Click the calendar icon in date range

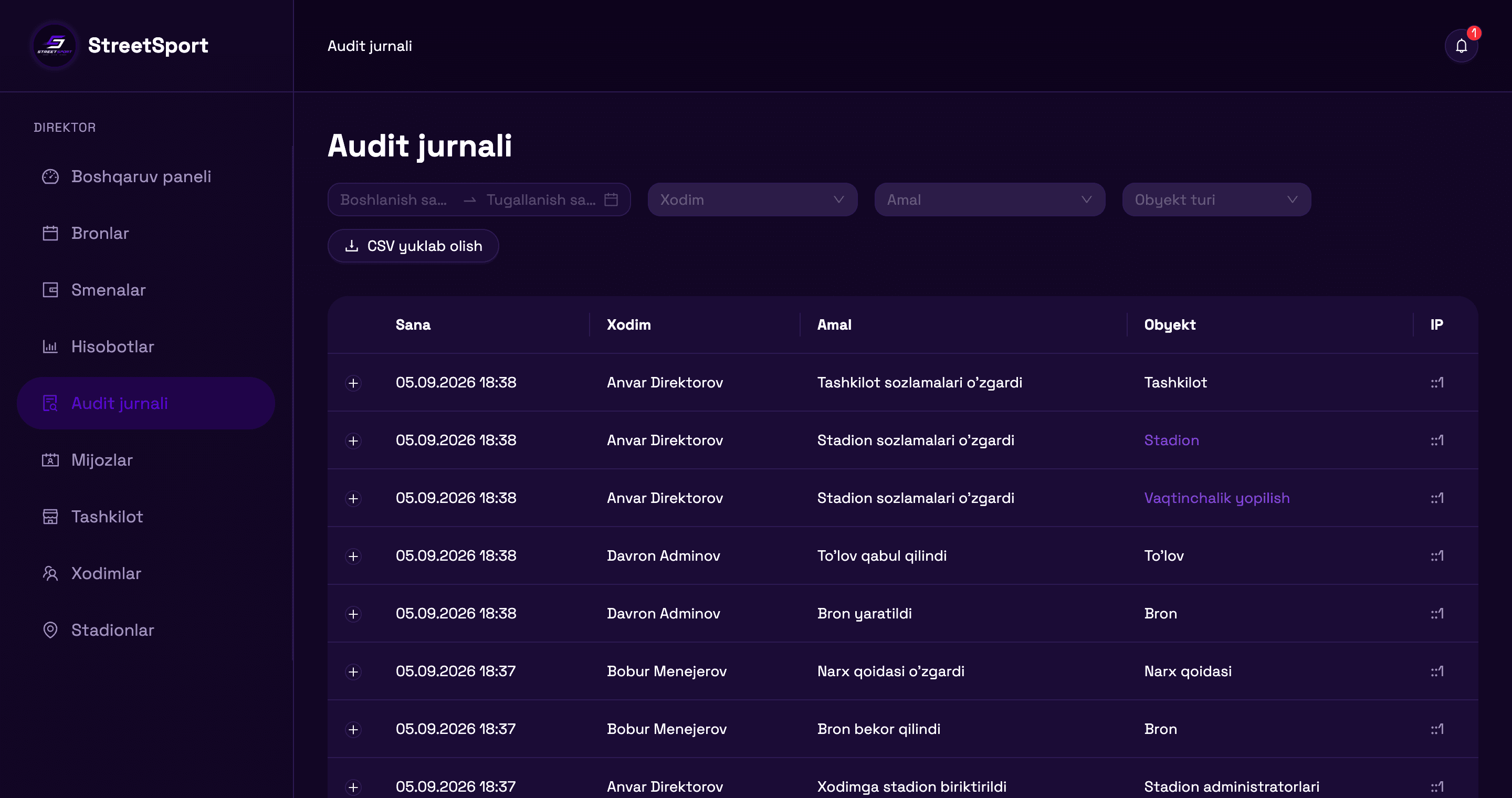[611, 199]
